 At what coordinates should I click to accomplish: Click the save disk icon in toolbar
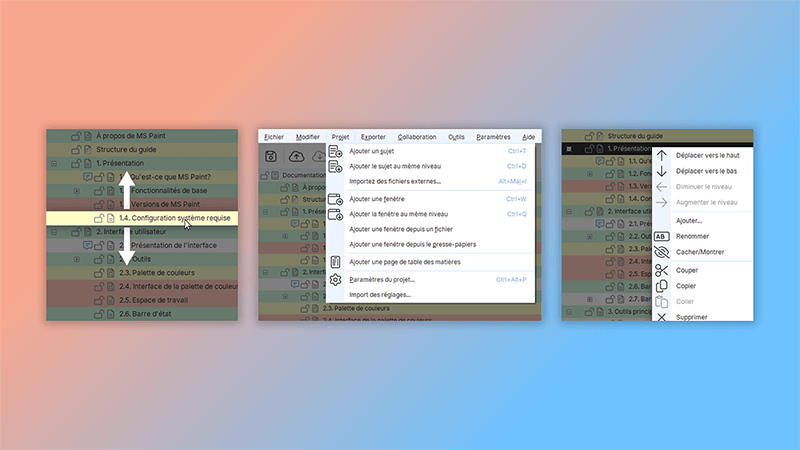(271, 156)
